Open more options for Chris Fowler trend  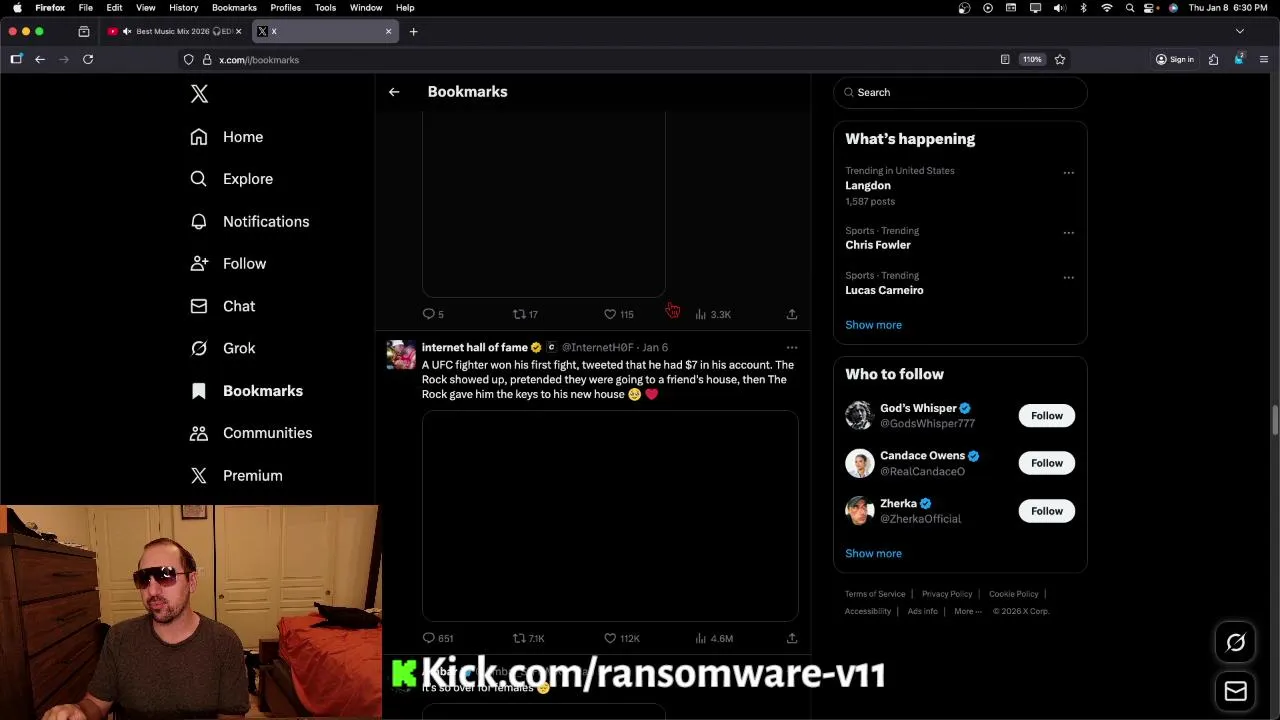point(1068,233)
